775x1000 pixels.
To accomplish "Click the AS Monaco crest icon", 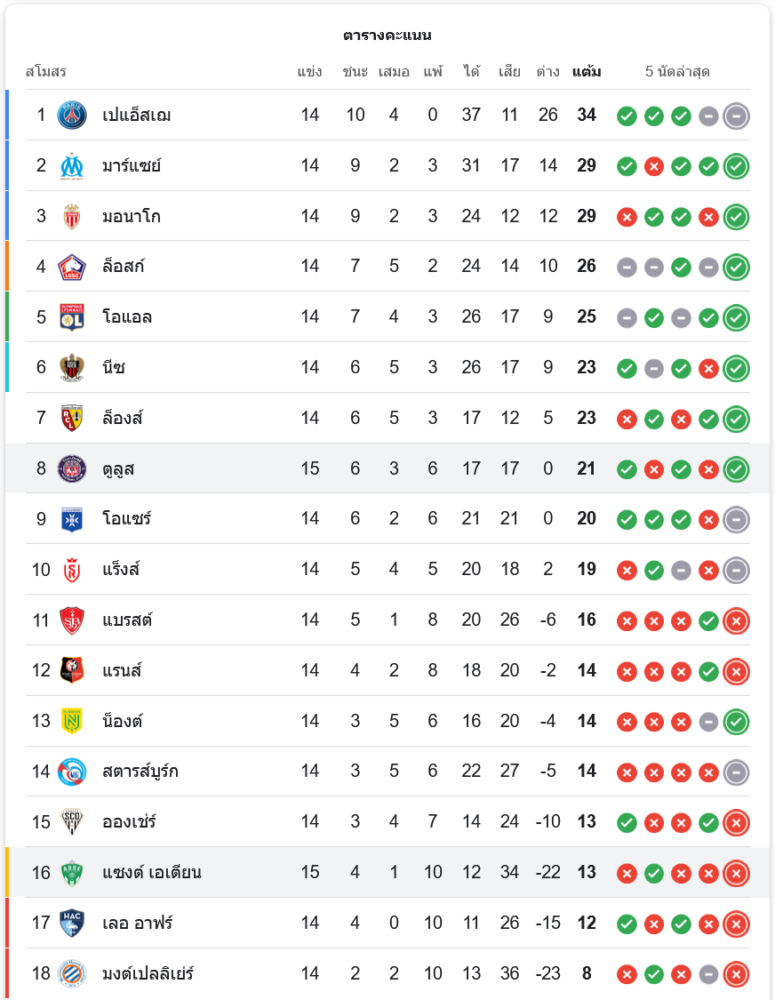I will [x=72, y=216].
